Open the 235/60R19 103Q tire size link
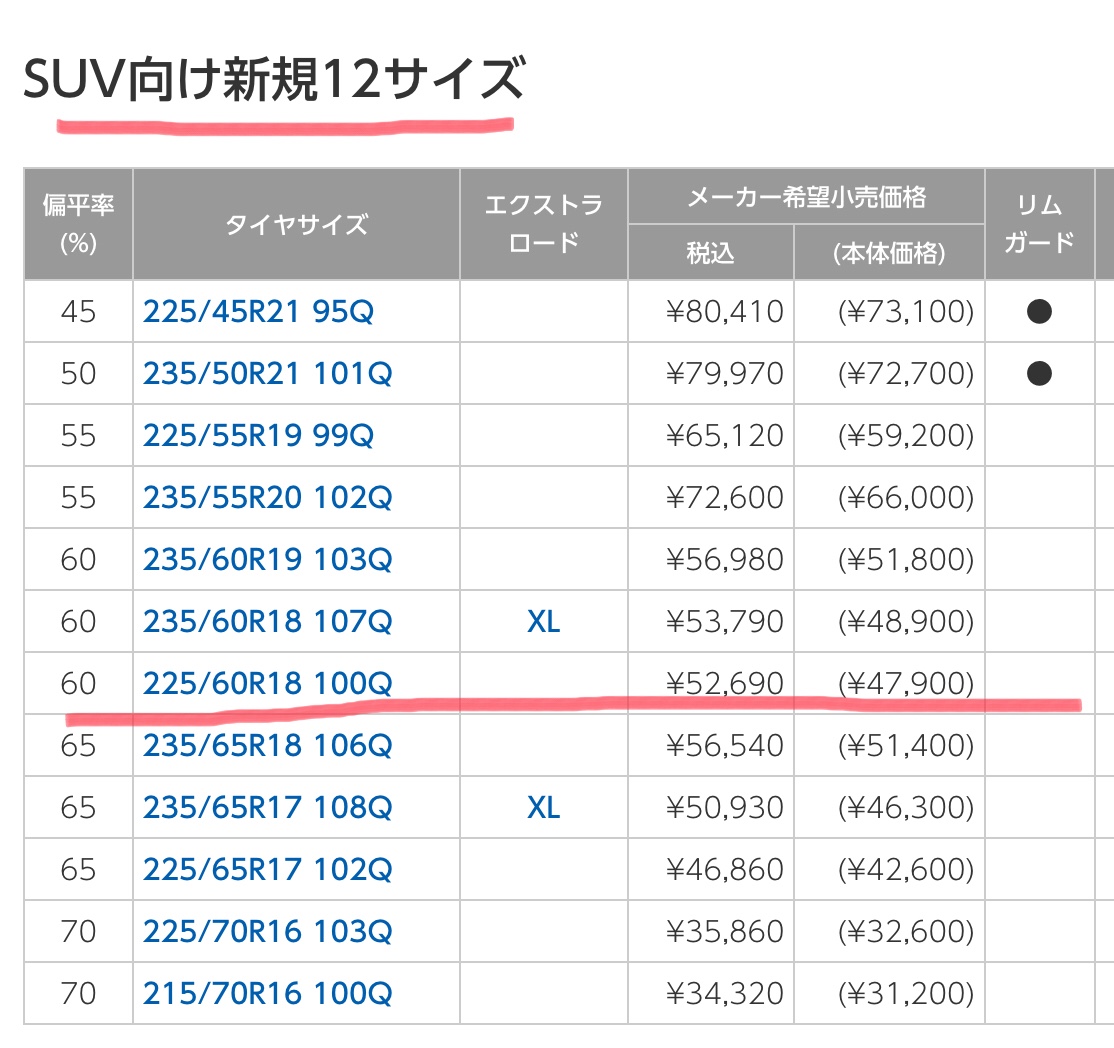The width and height of the screenshot is (1114, 1048). (267, 559)
